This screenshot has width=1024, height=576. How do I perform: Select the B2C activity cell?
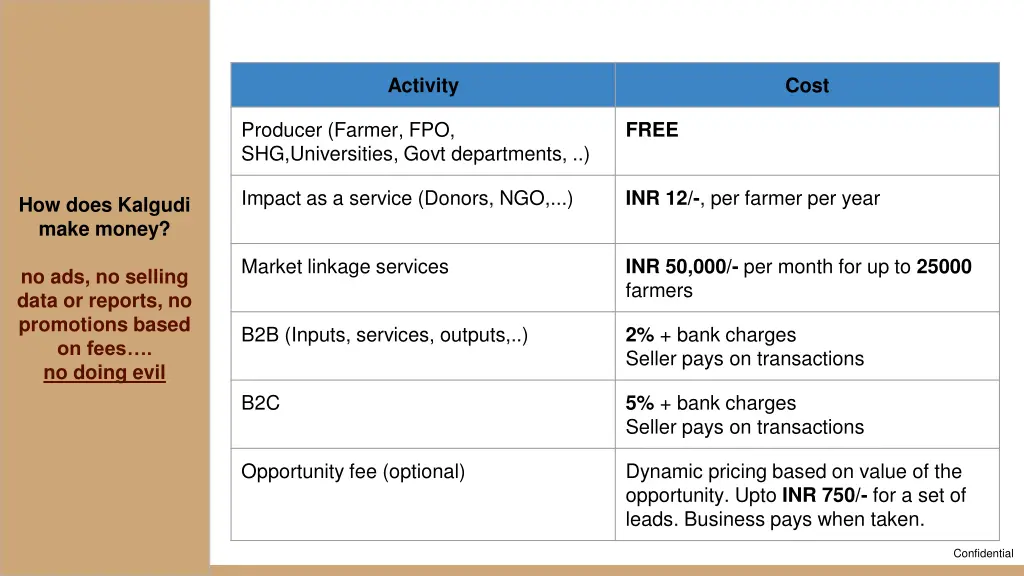[x=423, y=414]
